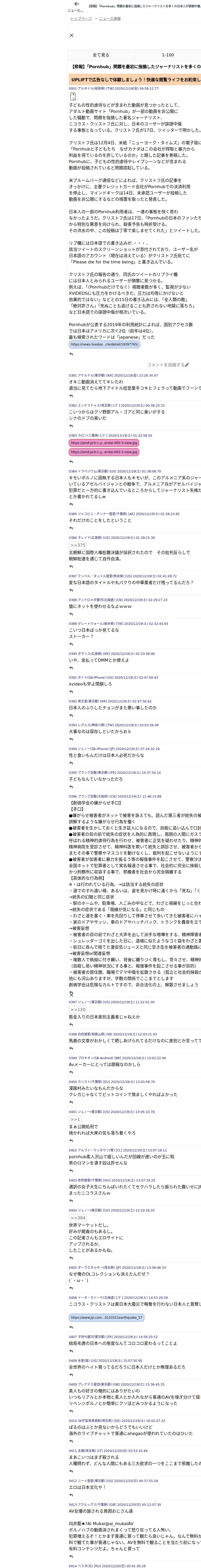Viewport: 201px width, 1568px height.
Task: Jump to the quoted post >>375
Action: pyautogui.click(x=77, y=545)
